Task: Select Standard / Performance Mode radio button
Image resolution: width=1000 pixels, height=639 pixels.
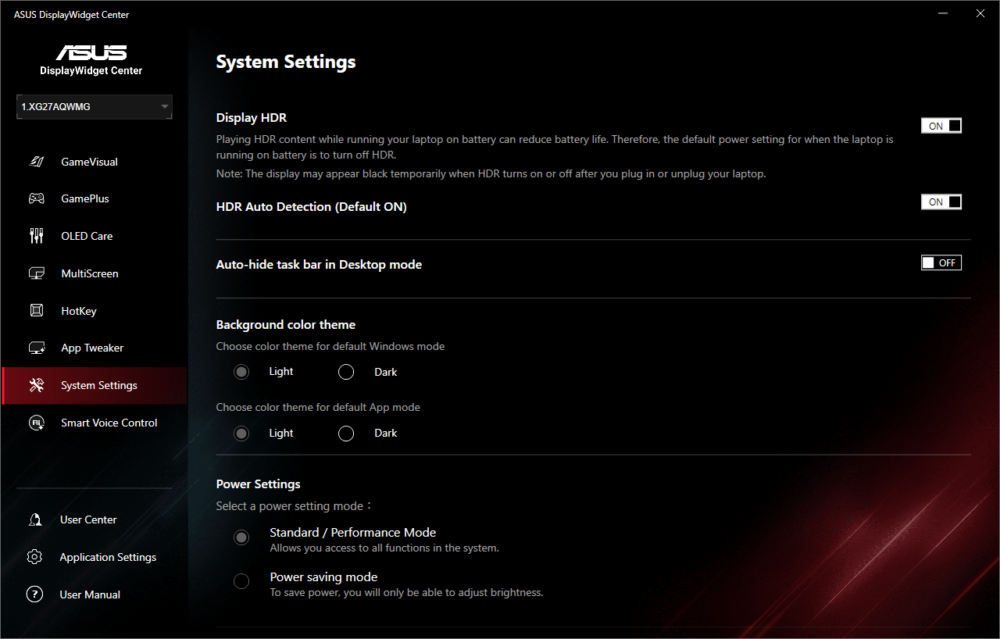Action: [241, 537]
